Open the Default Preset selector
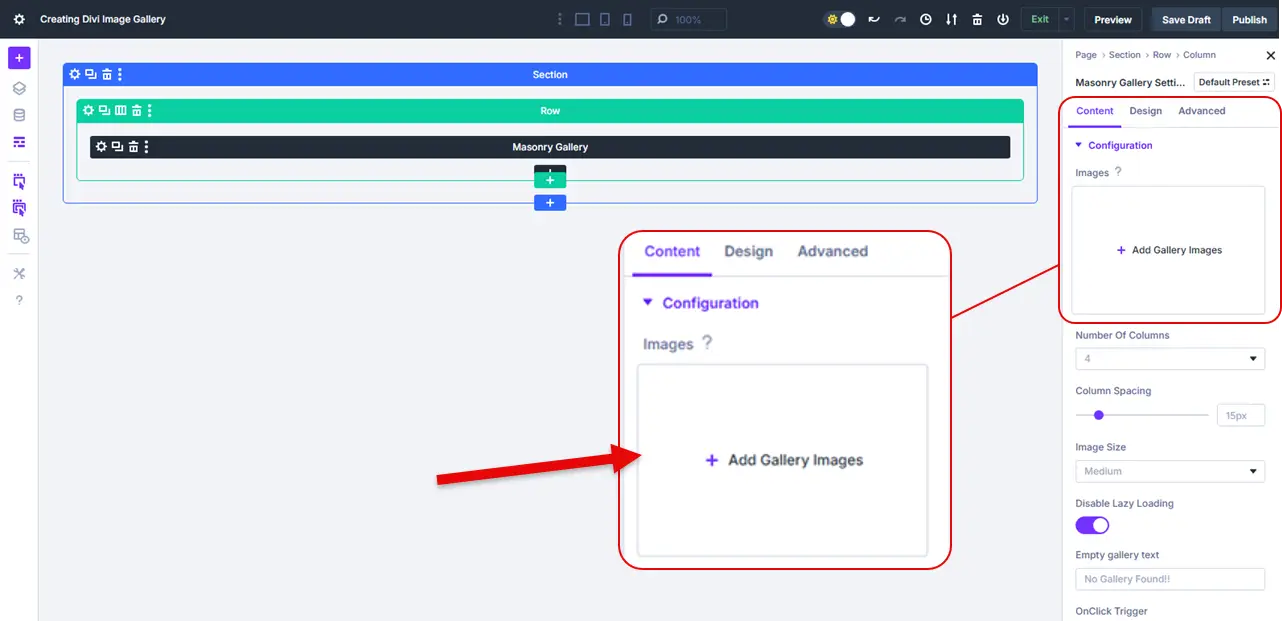 coord(1234,82)
